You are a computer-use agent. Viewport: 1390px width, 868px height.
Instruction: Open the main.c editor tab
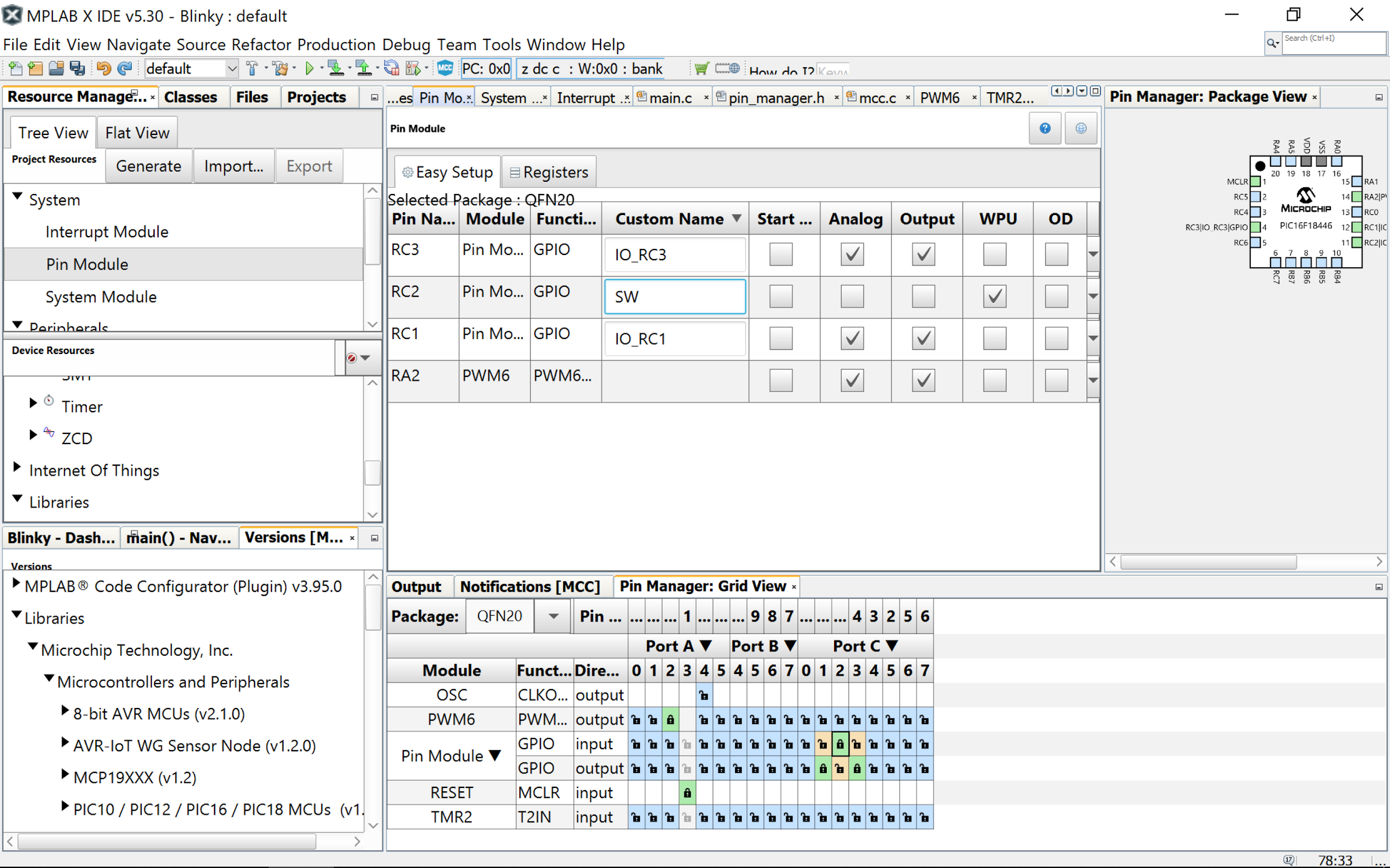(671, 98)
